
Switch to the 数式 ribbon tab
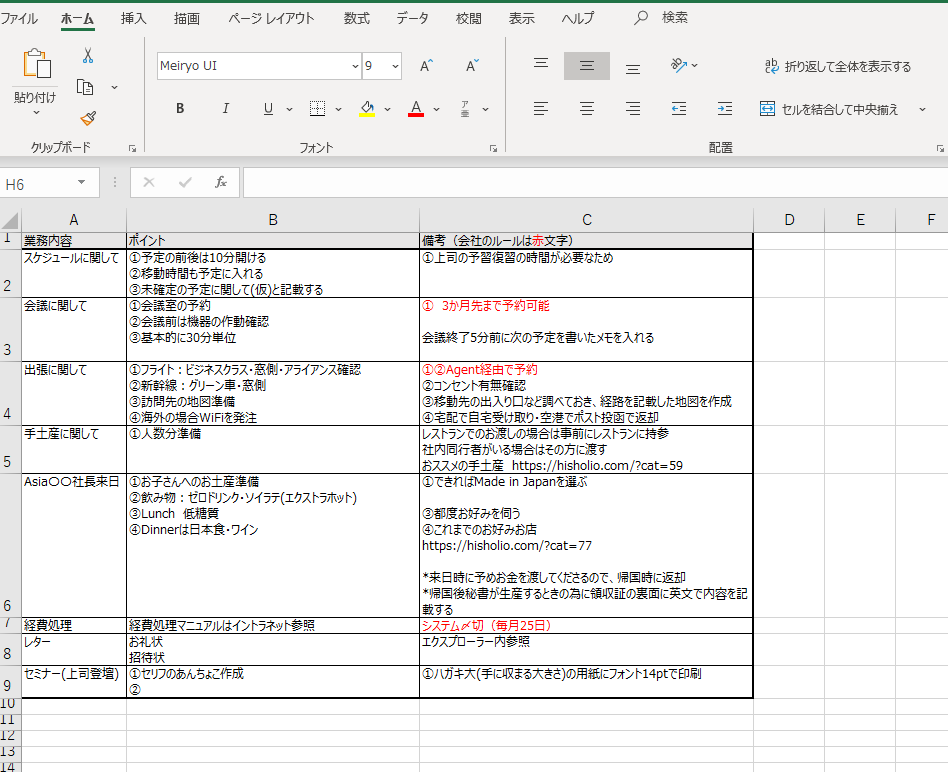click(x=356, y=18)
